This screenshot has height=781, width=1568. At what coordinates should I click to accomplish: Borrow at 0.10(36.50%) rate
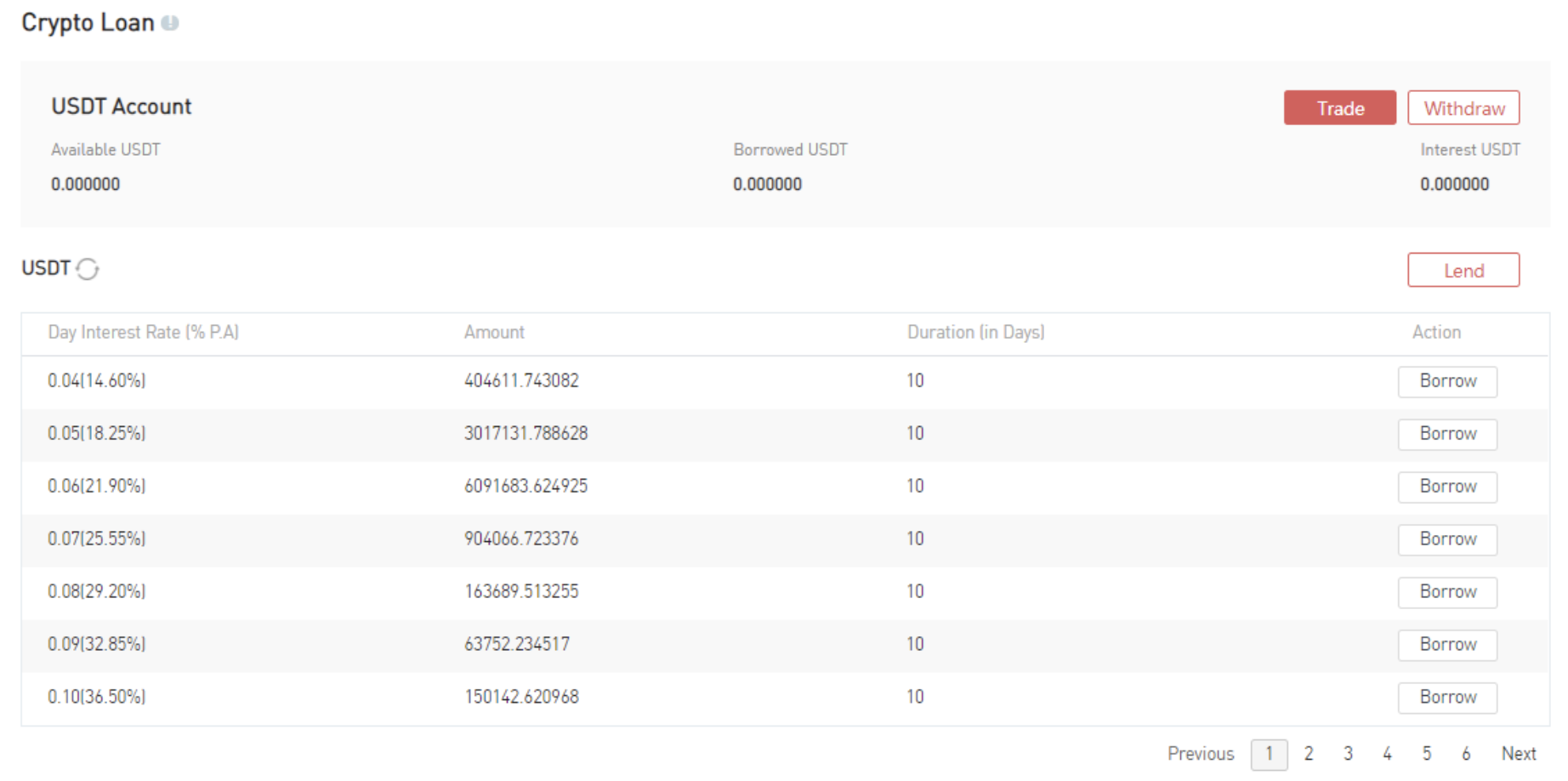pyautogui.click(x=1447, y=698)
